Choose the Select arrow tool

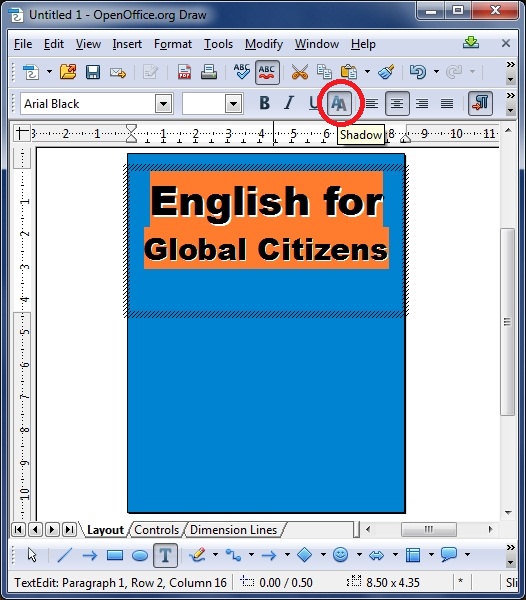point(32,555)
